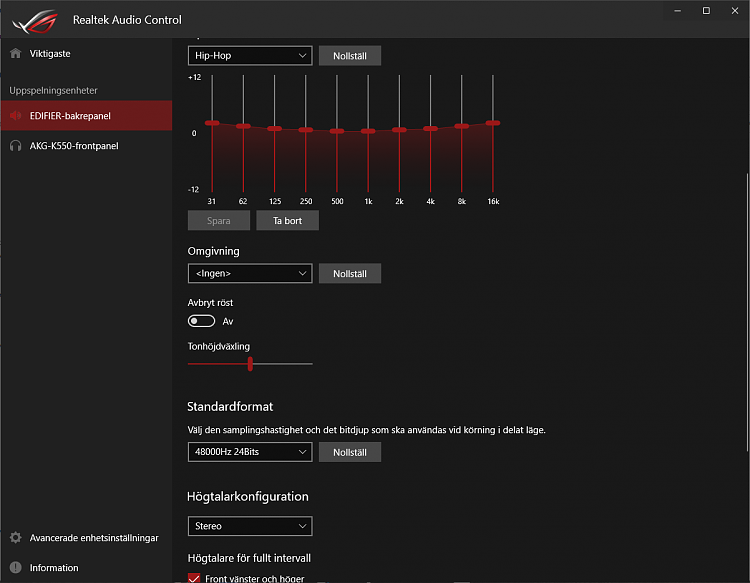This screenshot has width=750, height=583.
Task: Reset the equalizer with Nollställ
Action: pos(350,55)
